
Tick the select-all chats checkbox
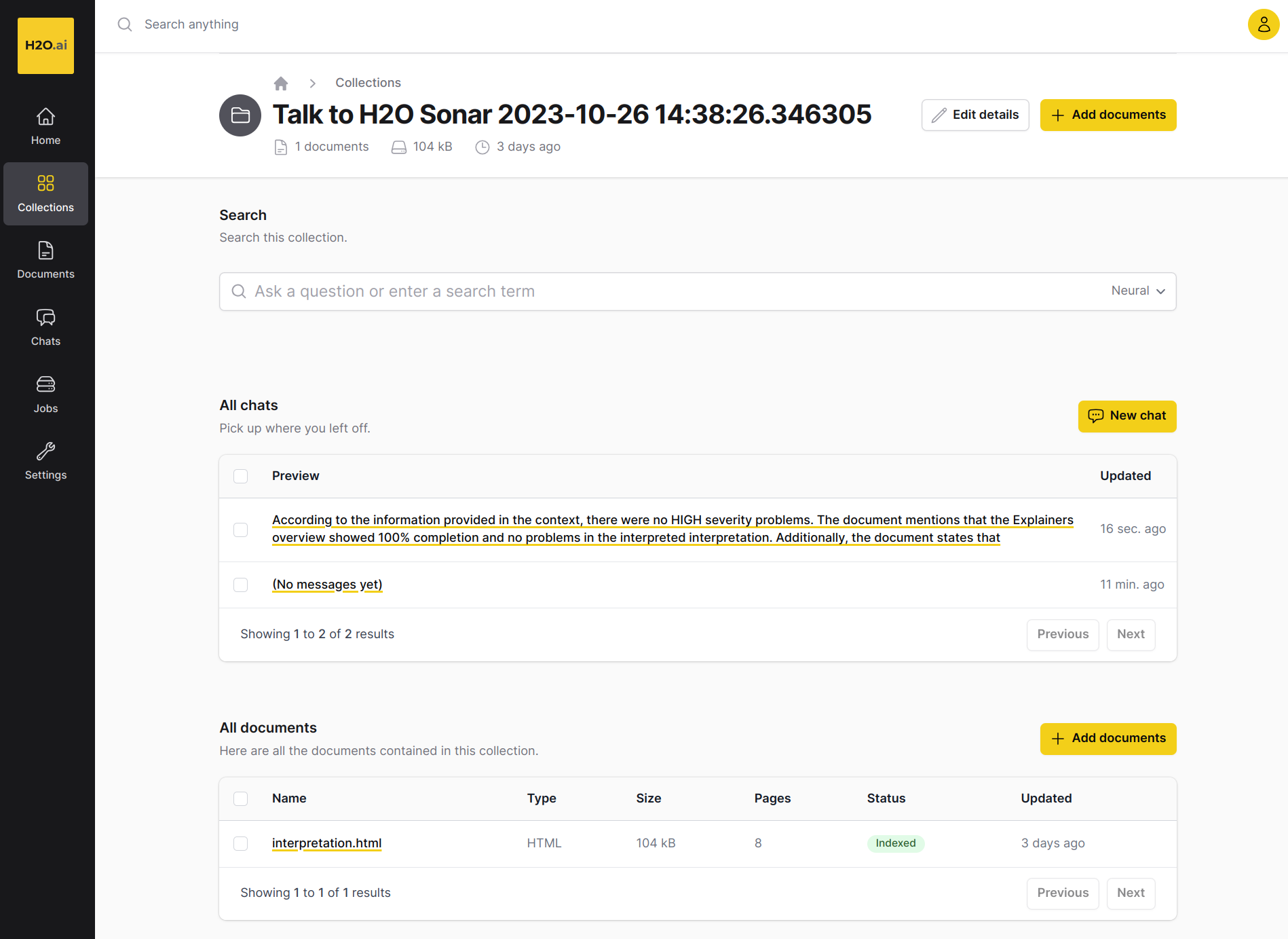coord(241,476)
